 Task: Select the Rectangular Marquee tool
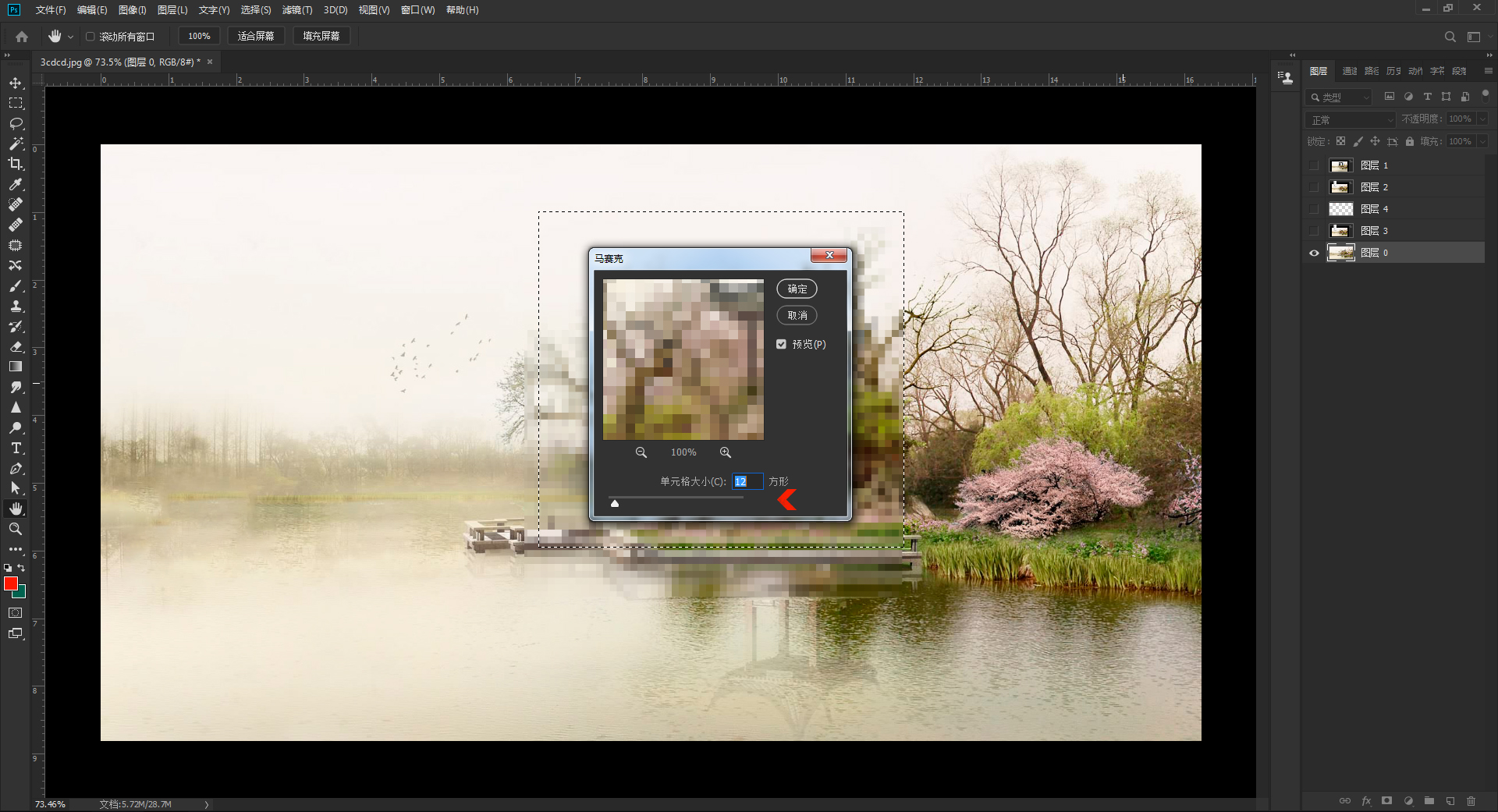click(x=16, y=103)
